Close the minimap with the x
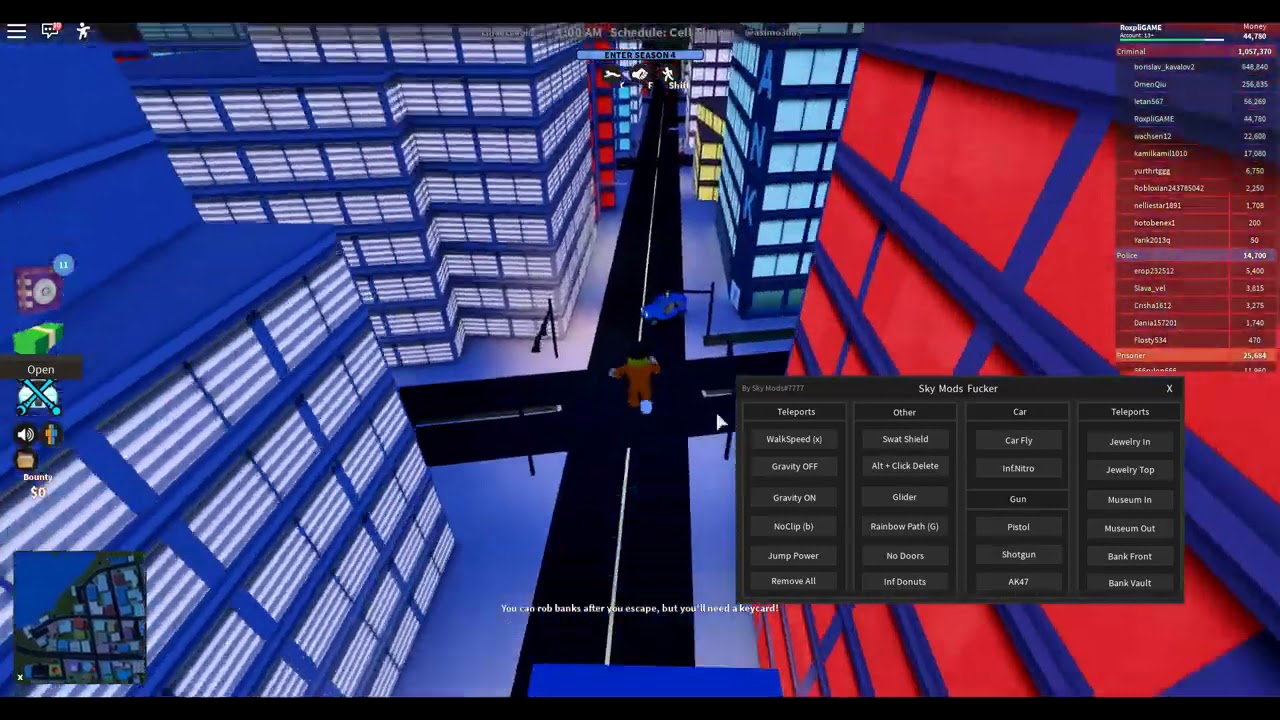Screen dimensions: 1280x720 coord(19,677)
